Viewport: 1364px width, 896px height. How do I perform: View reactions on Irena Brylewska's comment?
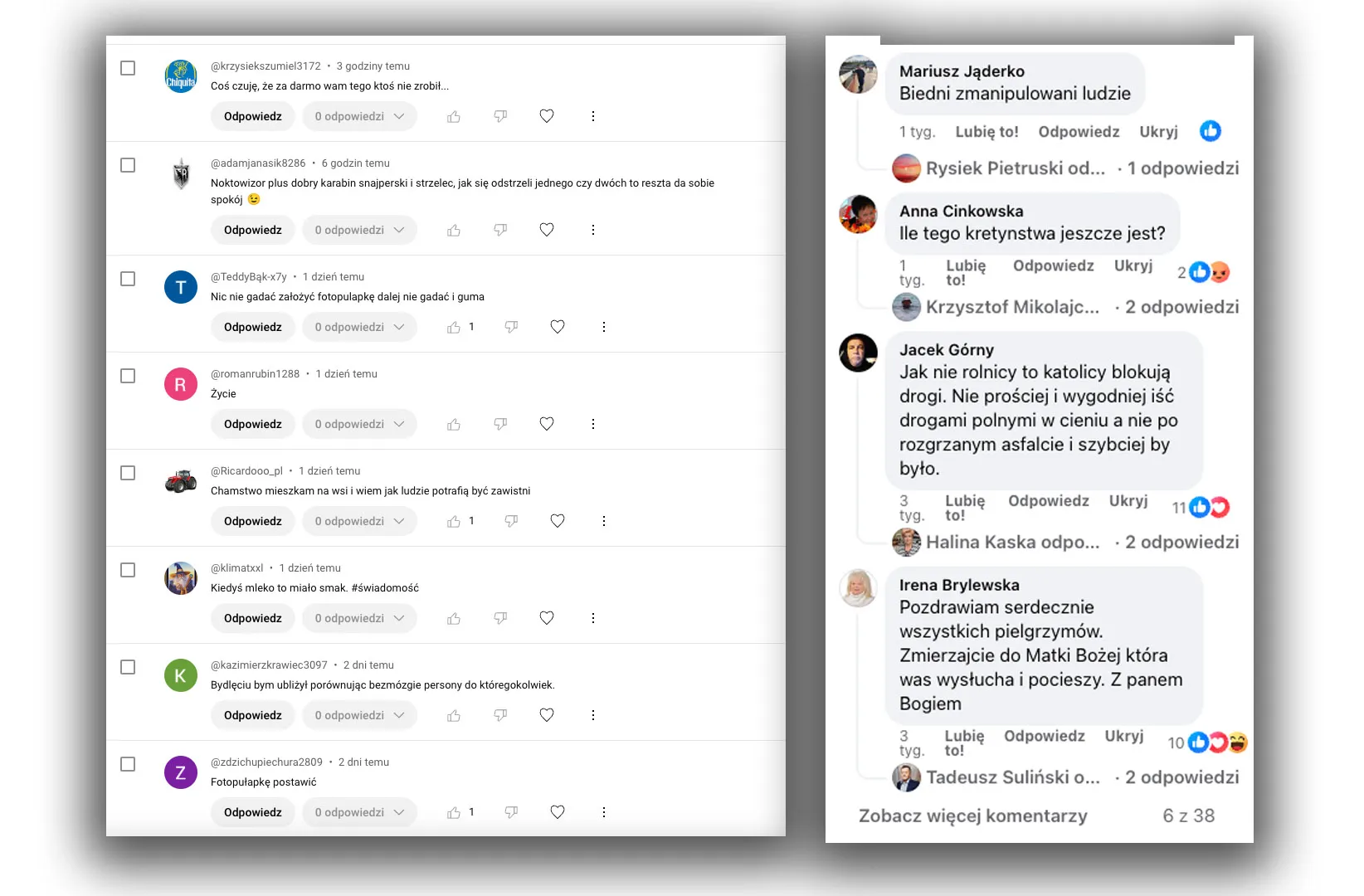click(x=1208, y=743)
